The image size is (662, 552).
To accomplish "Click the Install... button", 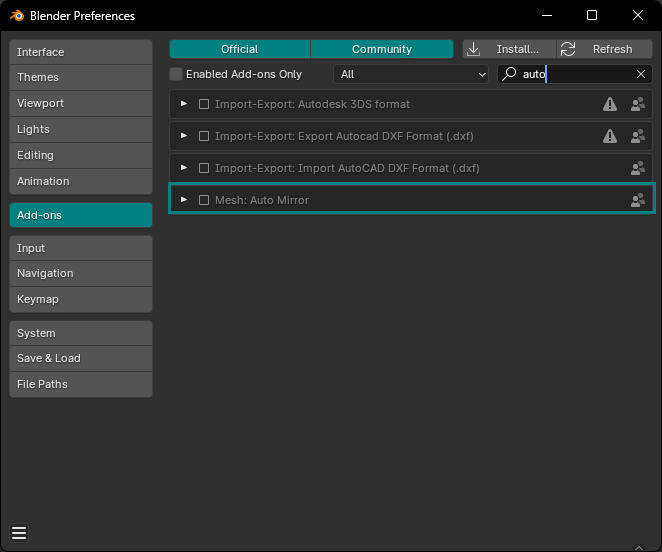I will pyautogui.click(x=509, y=49).
